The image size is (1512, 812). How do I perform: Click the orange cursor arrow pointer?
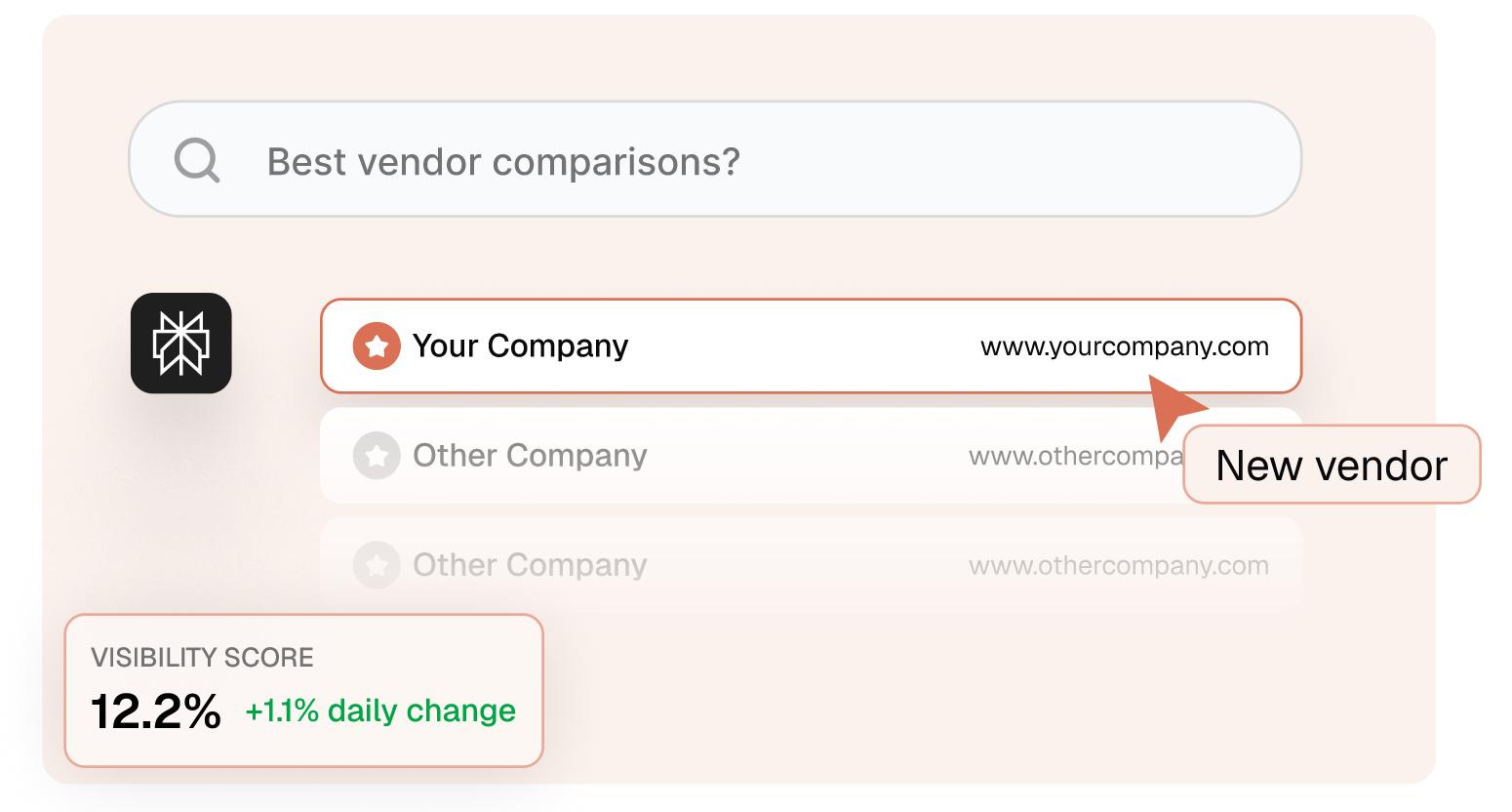(x=1172, y=405)
